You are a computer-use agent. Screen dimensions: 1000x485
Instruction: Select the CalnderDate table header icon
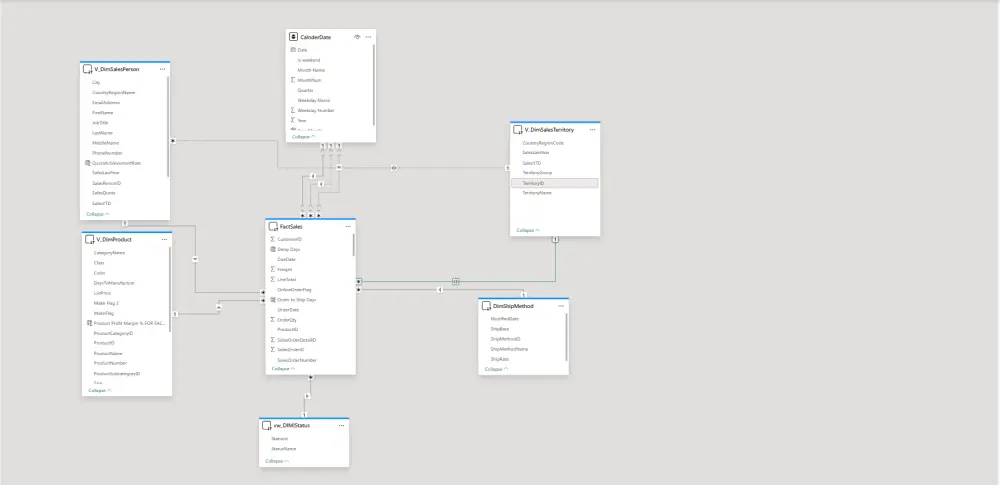pyautogui.click(x=293, y=37)
